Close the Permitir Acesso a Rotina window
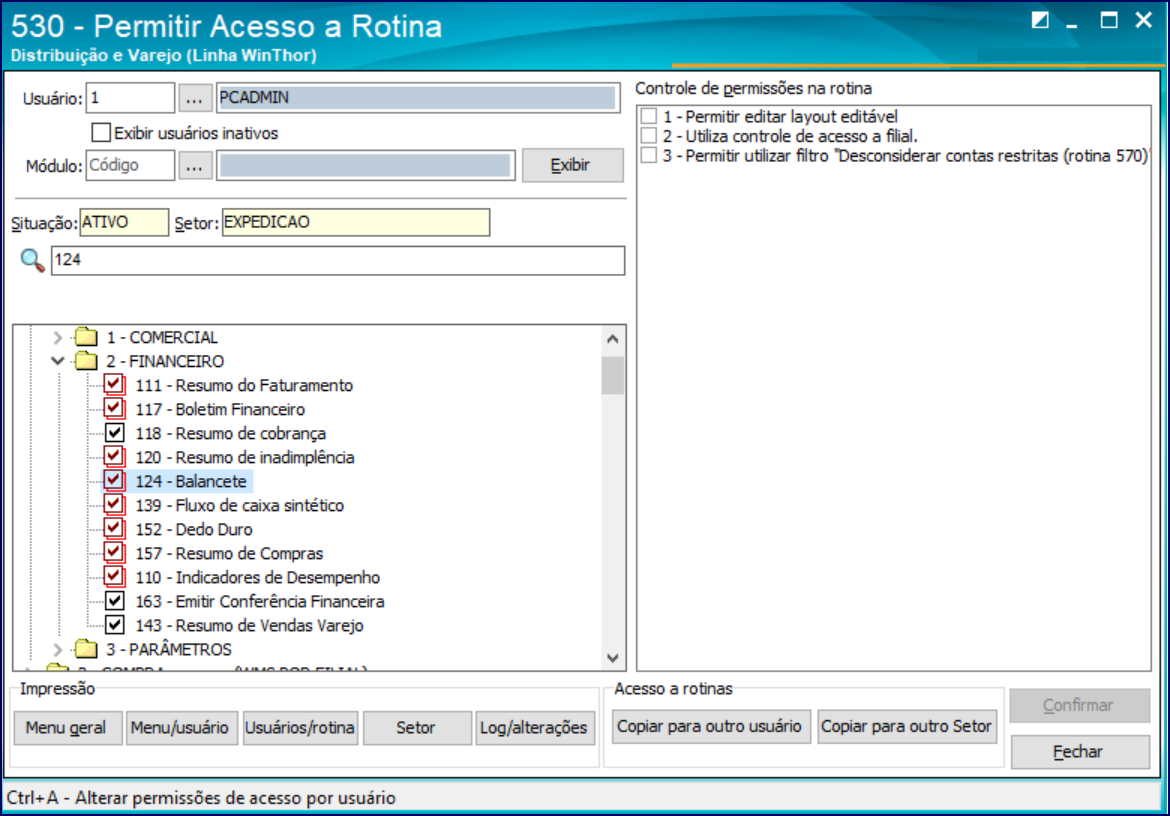 [1143, 20]
